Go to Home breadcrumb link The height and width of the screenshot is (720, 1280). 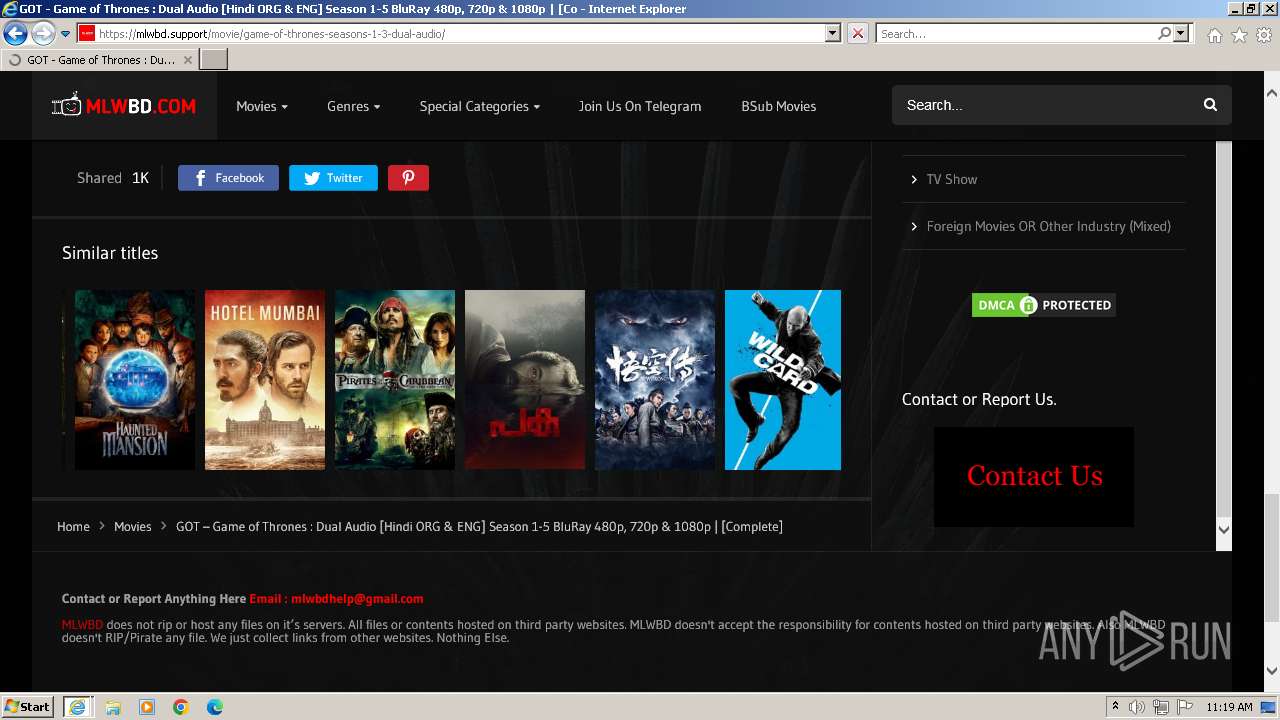pos(73,526)
